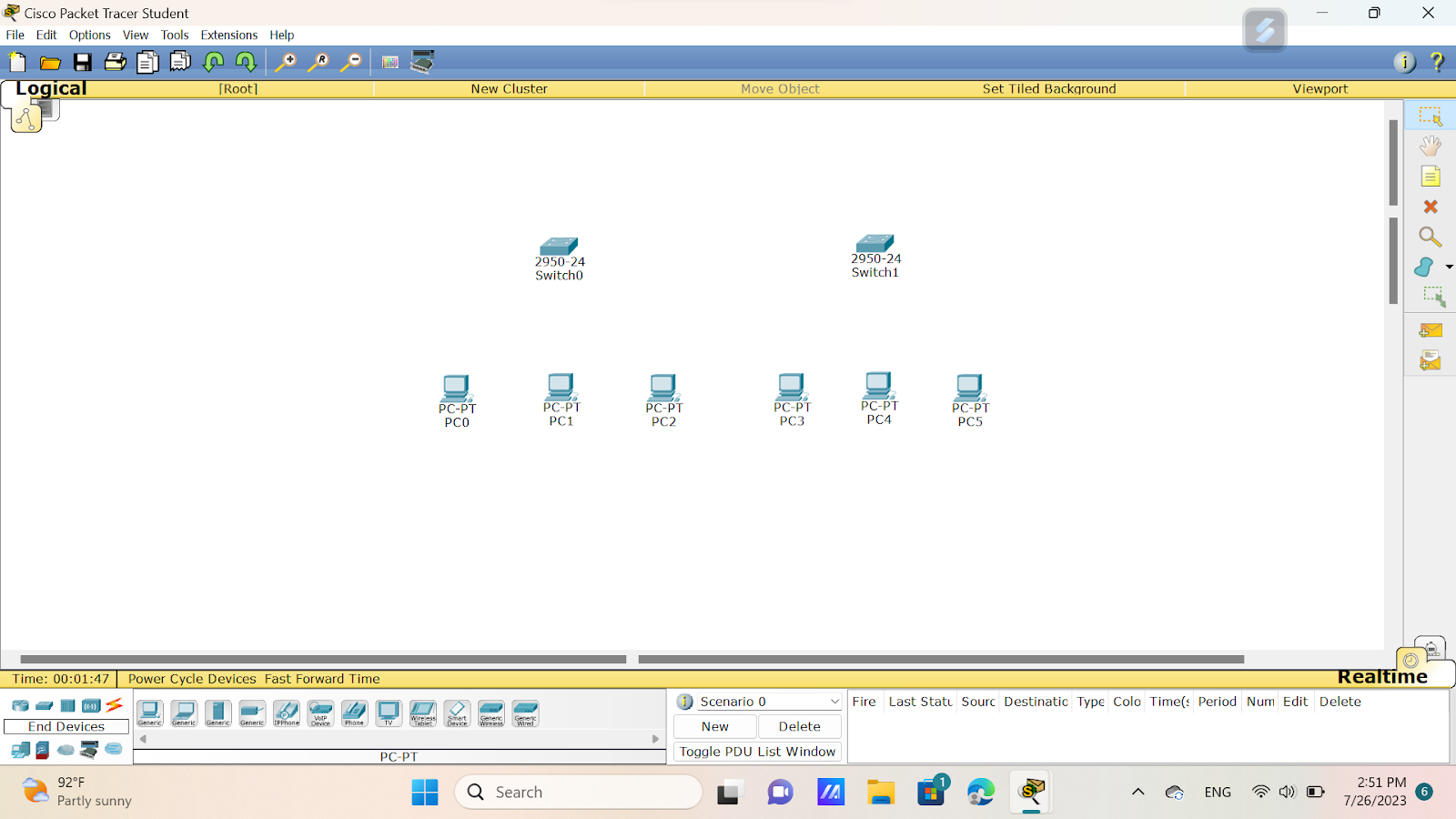
Task: Open the Tools menu
Action: click(175, 35)
